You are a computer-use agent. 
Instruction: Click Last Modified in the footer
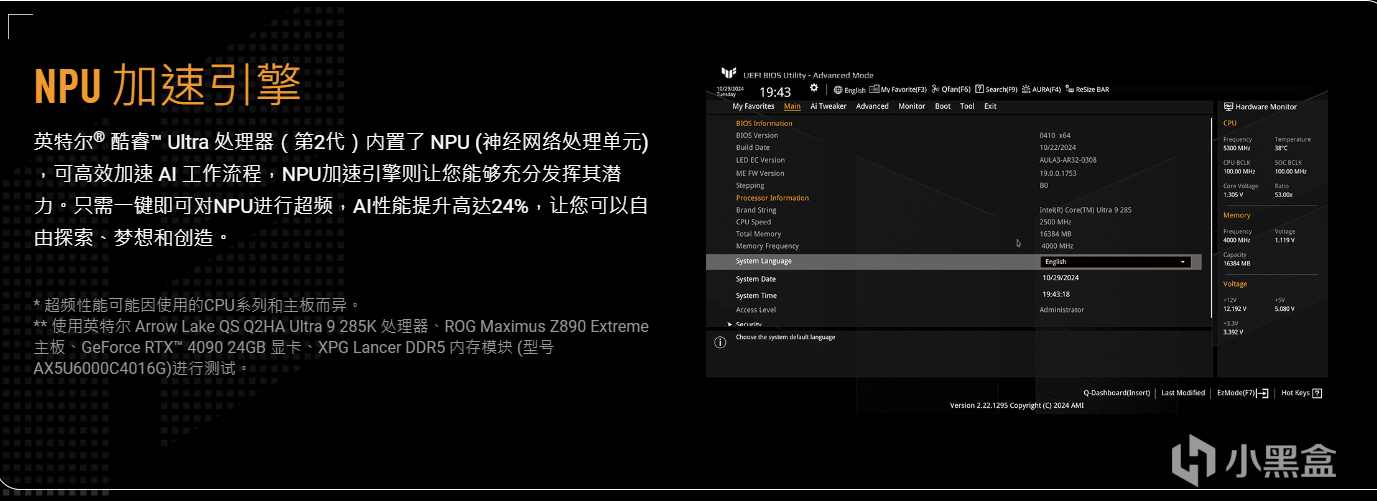tap(1183, 393)
